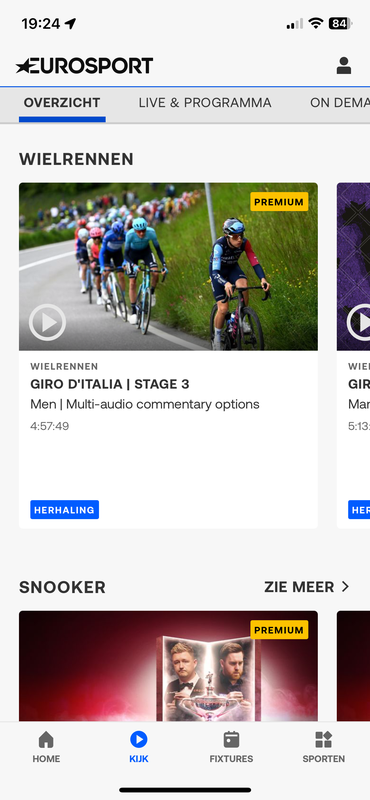The height and width of the screenshot is (800, 370).
Task: Tap the Eurosport logo
Action: [x=84, y=66]
